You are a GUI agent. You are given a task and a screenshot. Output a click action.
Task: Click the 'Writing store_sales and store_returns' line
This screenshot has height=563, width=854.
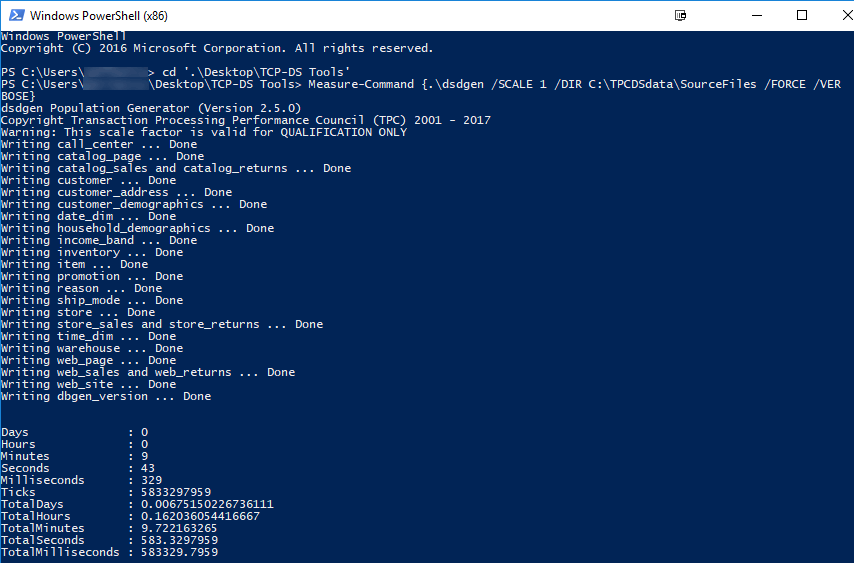click(162, 324)
